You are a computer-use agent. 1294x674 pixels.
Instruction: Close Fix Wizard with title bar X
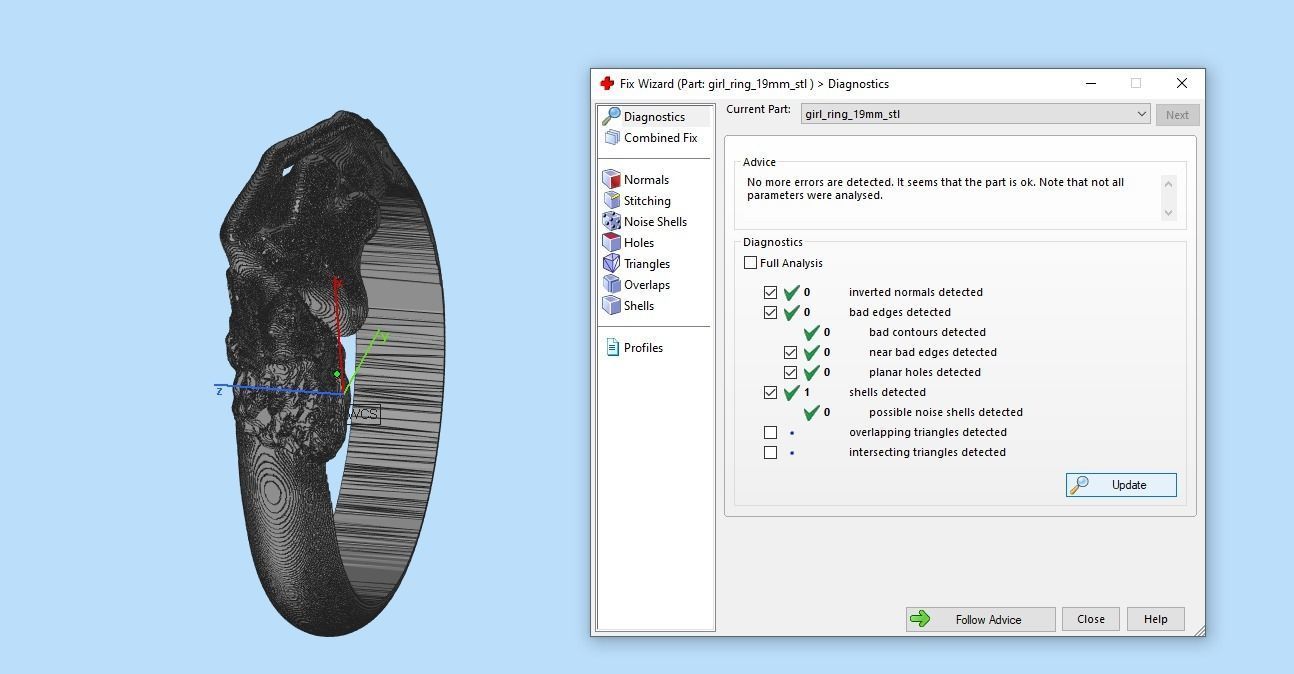[1182, 83]
